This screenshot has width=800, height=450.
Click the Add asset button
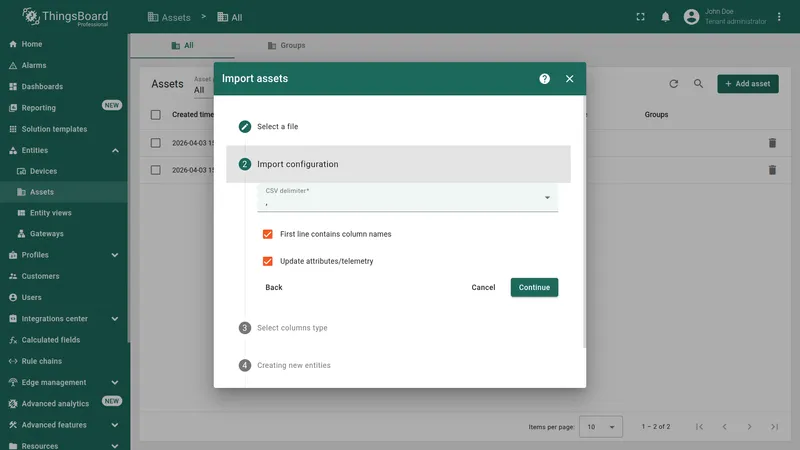click(747, 84)
